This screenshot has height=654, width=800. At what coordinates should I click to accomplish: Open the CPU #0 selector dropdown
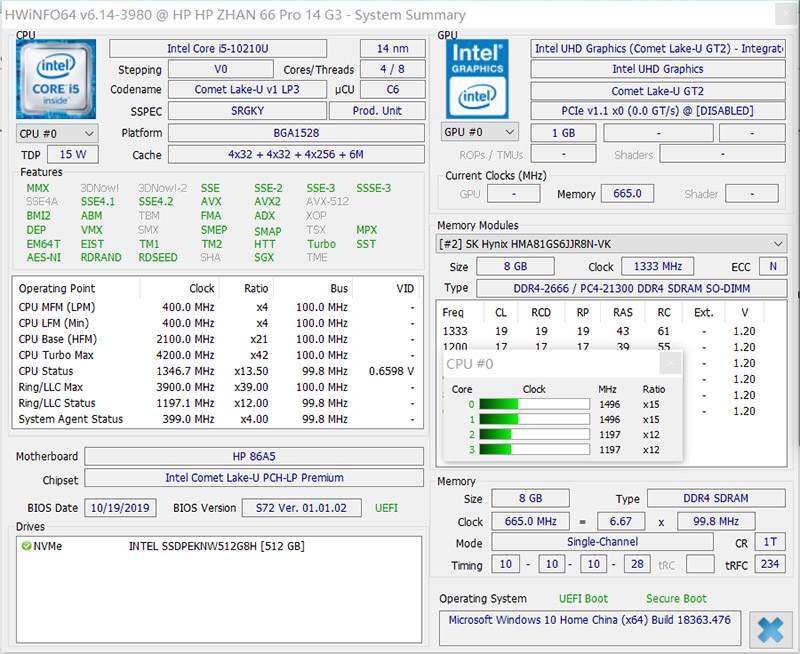click(x=57, y=134)
